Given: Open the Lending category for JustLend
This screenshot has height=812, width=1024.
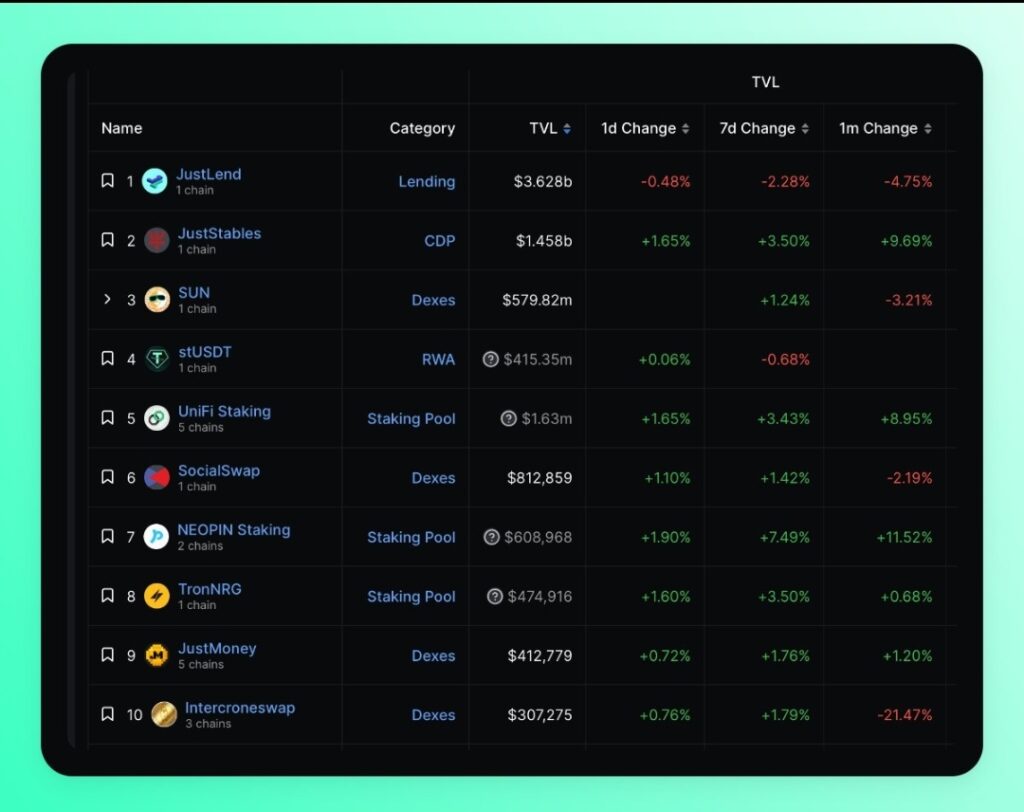Looking at the screenshot, I should [426, 182].
